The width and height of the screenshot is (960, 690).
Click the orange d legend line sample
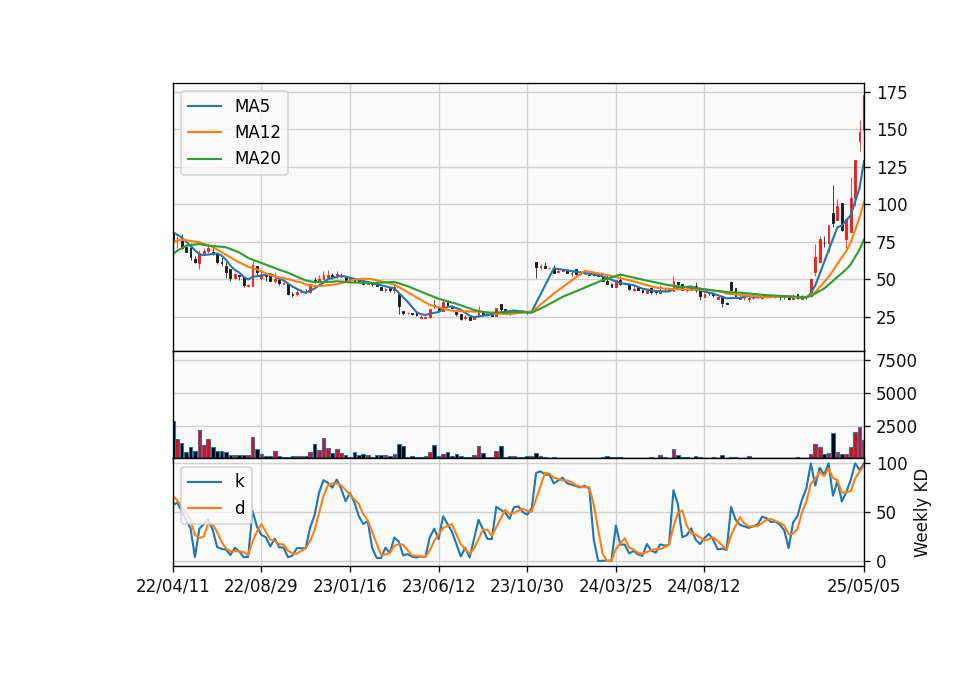(204, 508)
